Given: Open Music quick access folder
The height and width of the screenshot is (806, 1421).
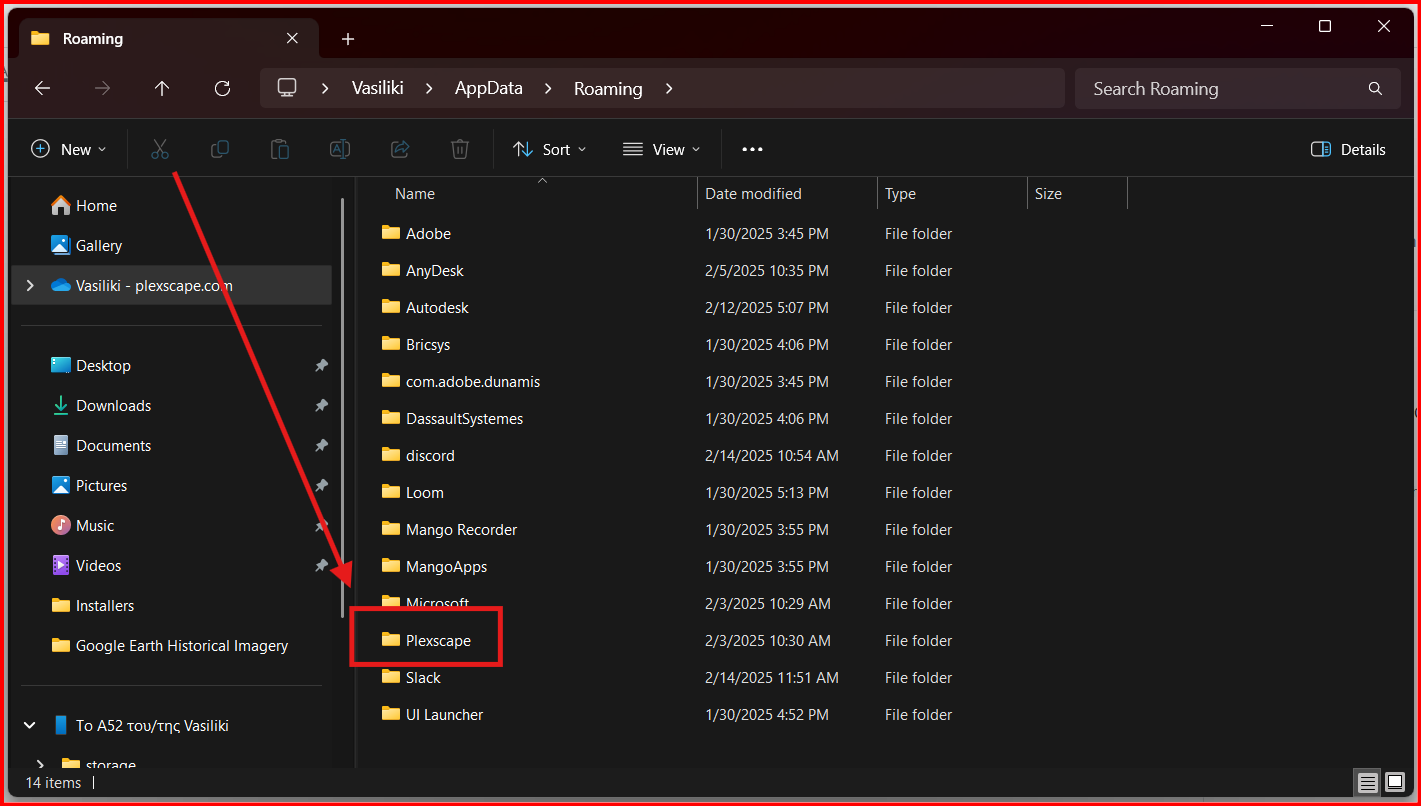Looking at the screenshot, I should [82, 525].
